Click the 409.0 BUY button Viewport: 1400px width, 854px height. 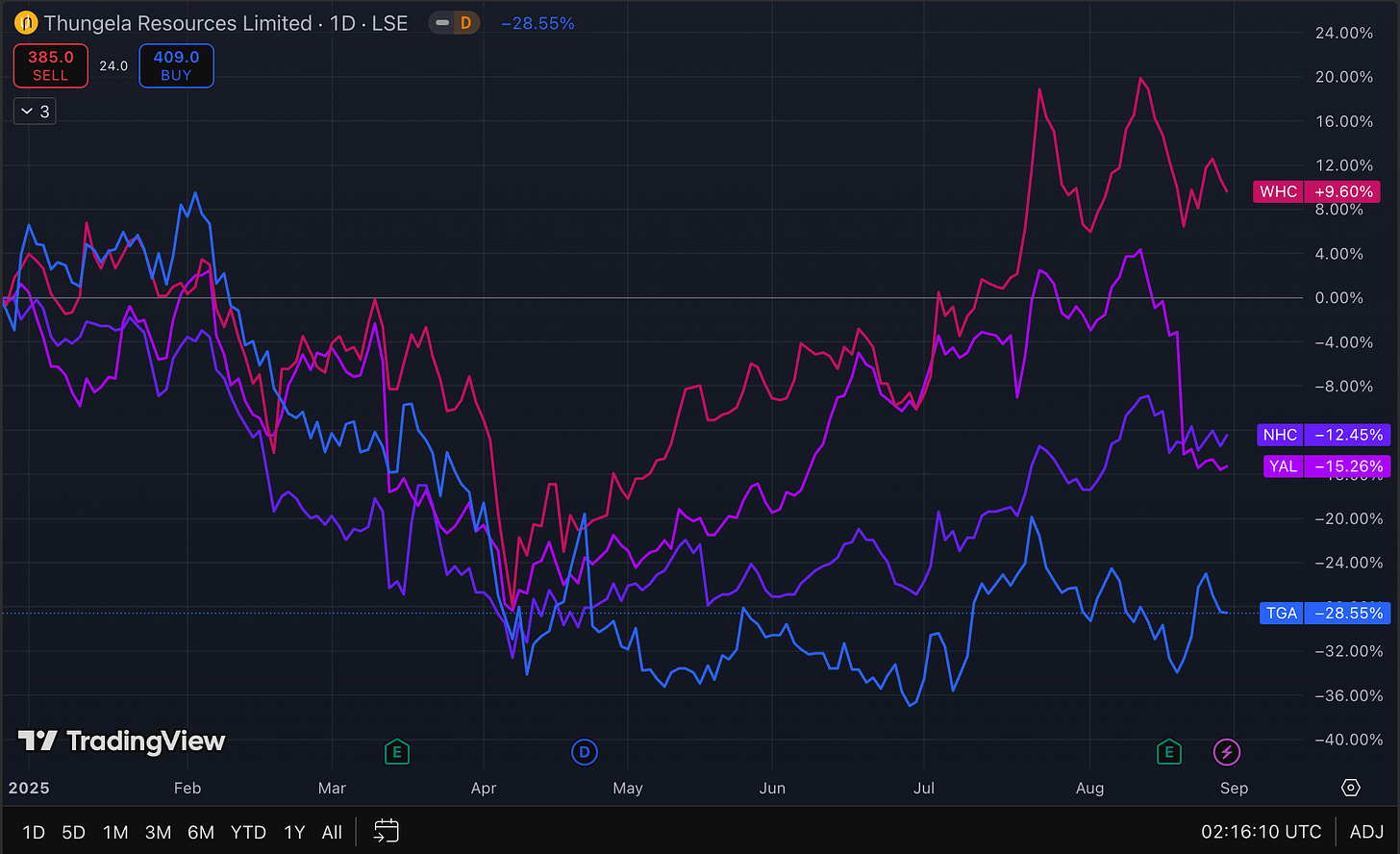pyautogui.click(x=176, y=65)
